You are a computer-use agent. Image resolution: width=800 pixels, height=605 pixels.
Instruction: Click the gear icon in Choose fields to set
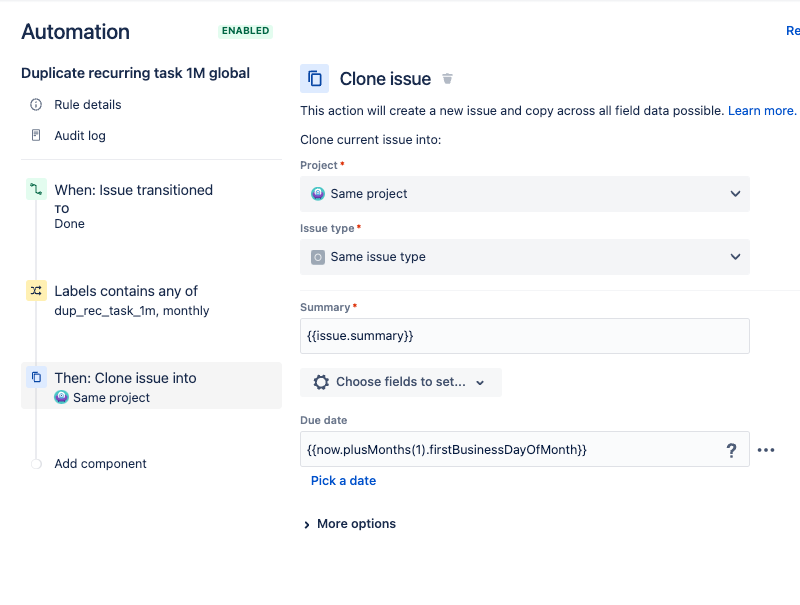pyautogui.click(x=321, y=382)
